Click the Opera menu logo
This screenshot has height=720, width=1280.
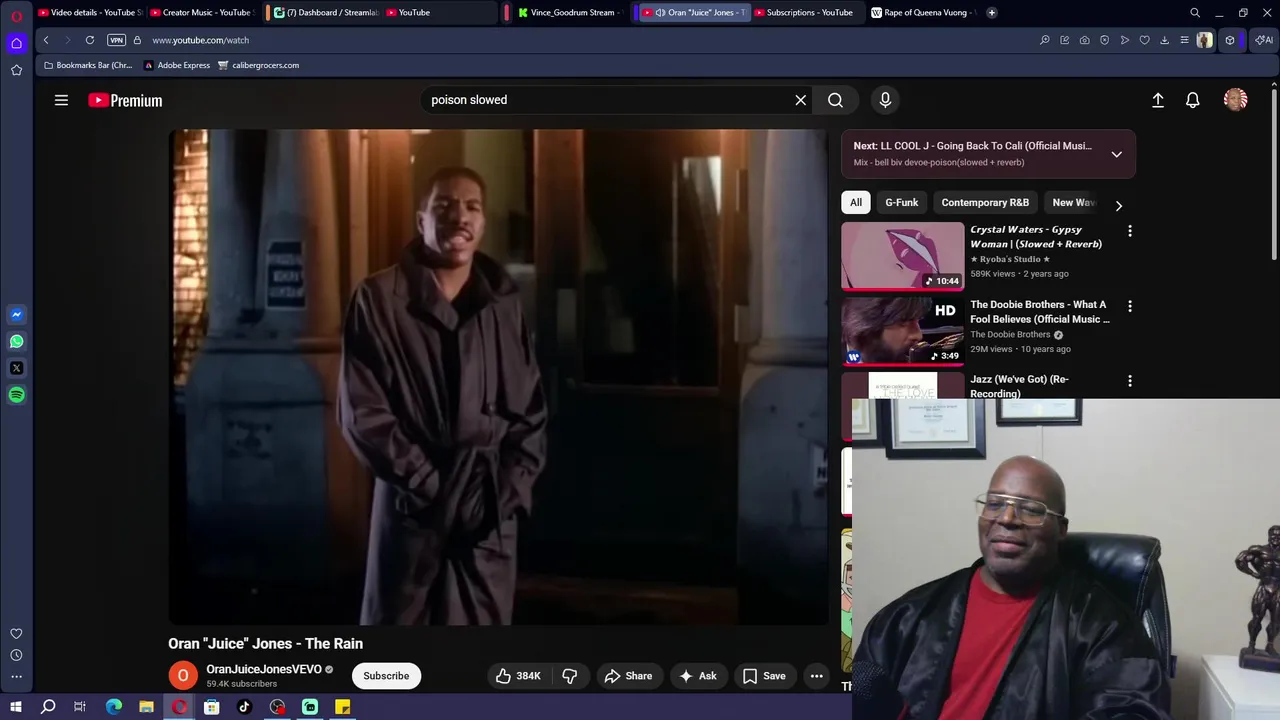point(16,16)
